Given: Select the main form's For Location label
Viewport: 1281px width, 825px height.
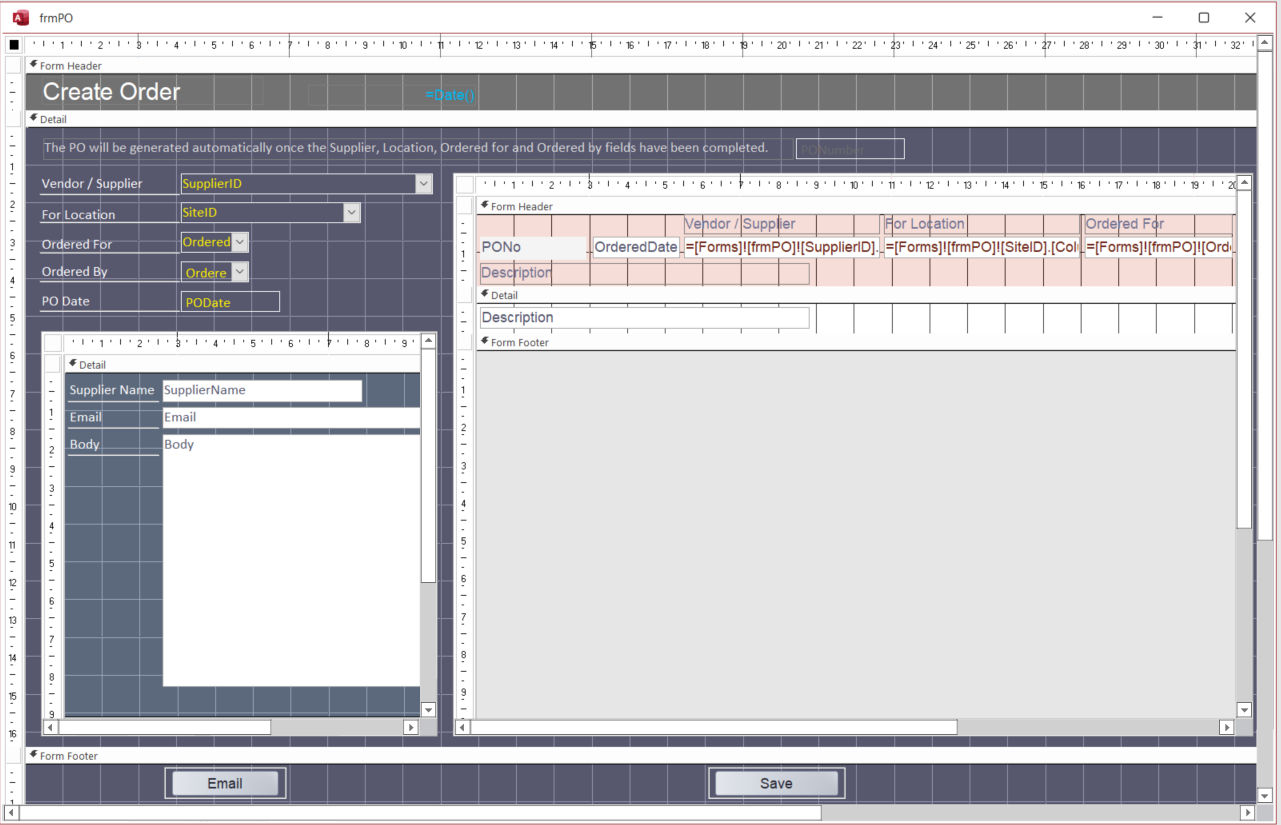Looking at the screenshot, I should click(110, 214).
